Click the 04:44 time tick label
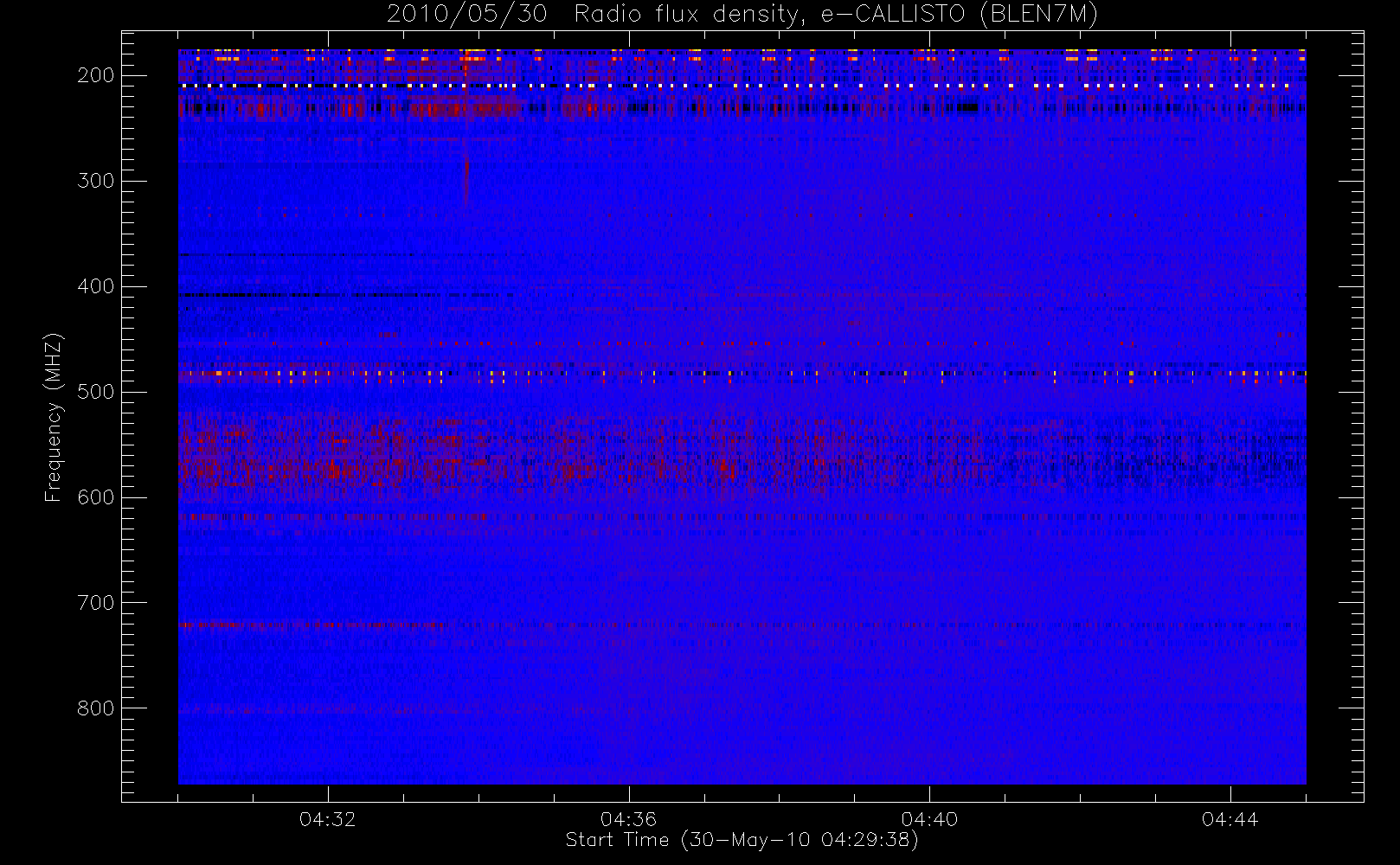The image size is (1400, 865). (1230, 819)
